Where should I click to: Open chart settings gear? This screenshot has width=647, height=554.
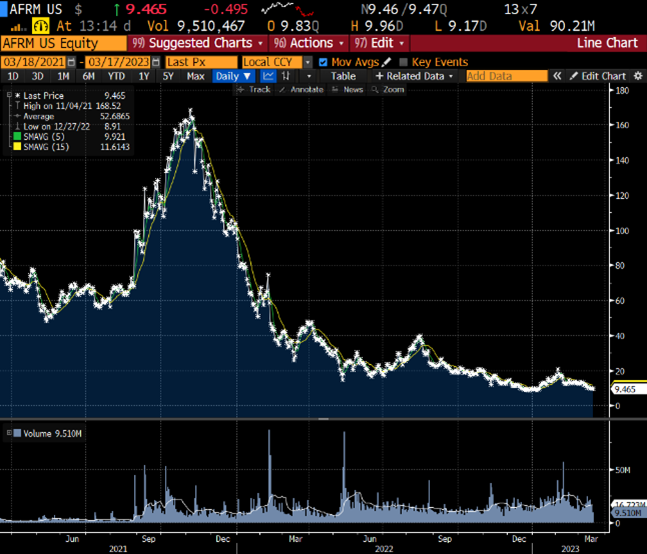pyautogui.click(x=638, y=76)
